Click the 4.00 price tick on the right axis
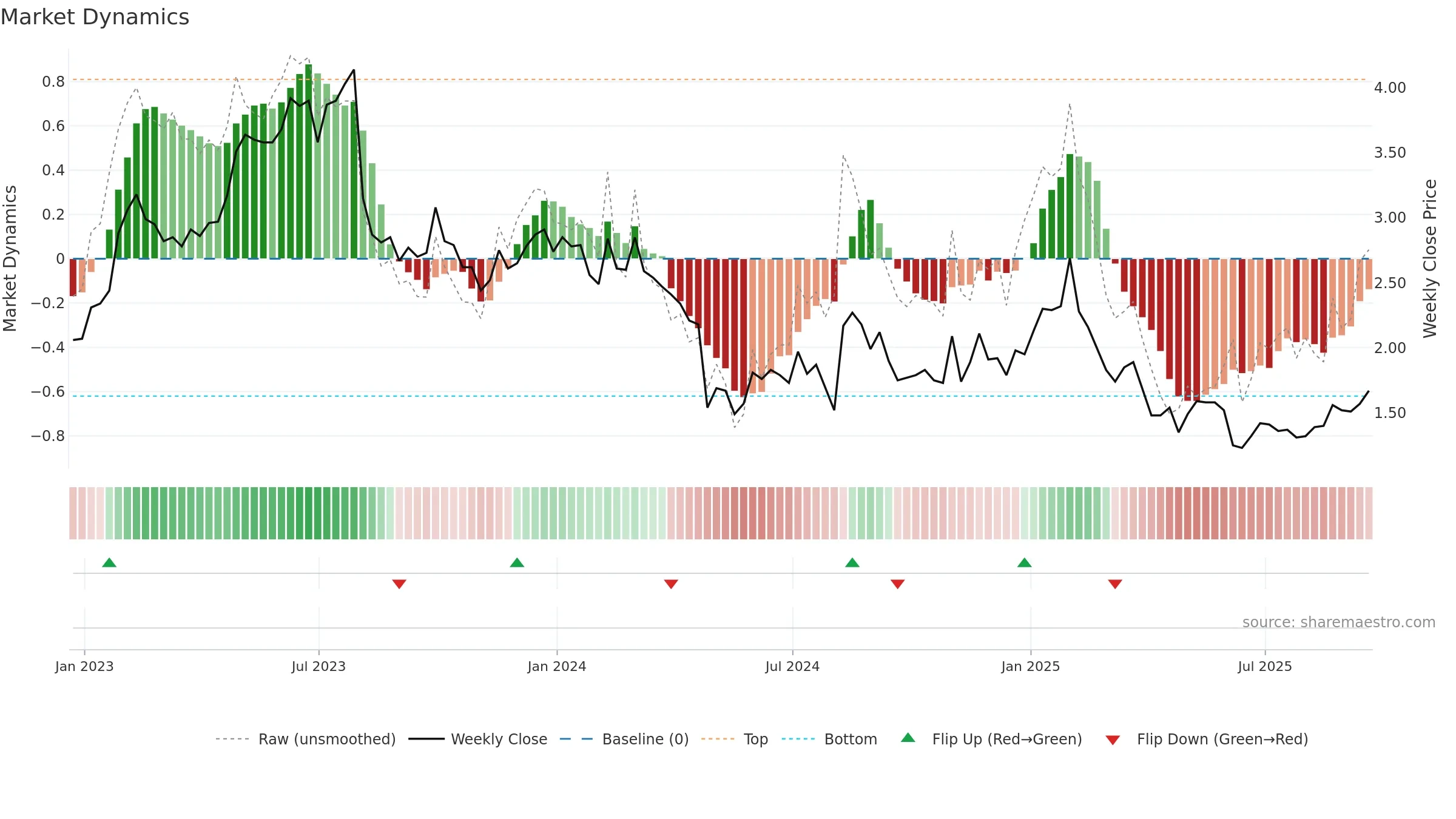1456x819 pixels. click(1390, 88)
